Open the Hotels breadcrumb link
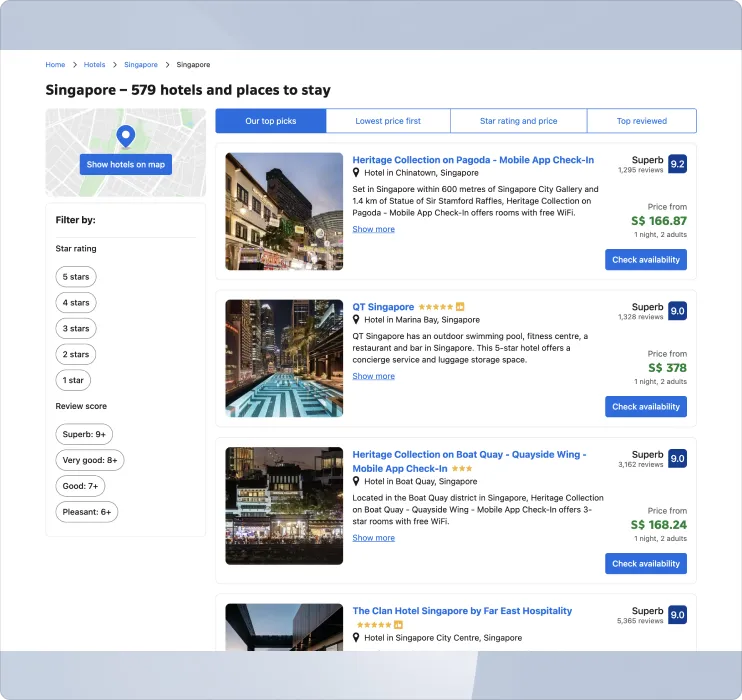 (x=95, y=65)
